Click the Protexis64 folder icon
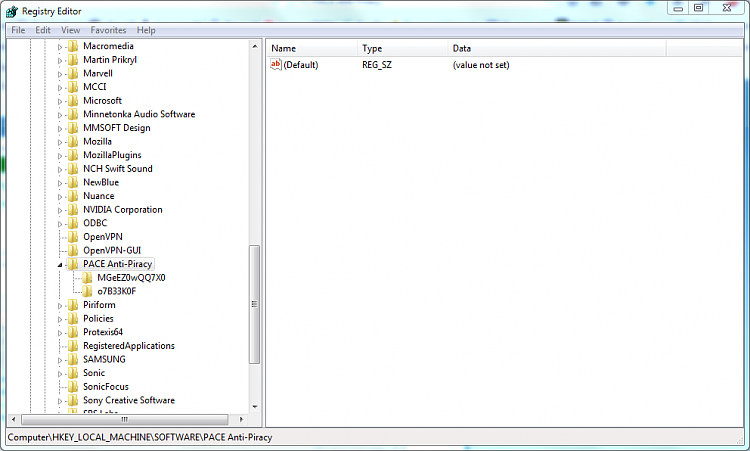 (73, 332)
